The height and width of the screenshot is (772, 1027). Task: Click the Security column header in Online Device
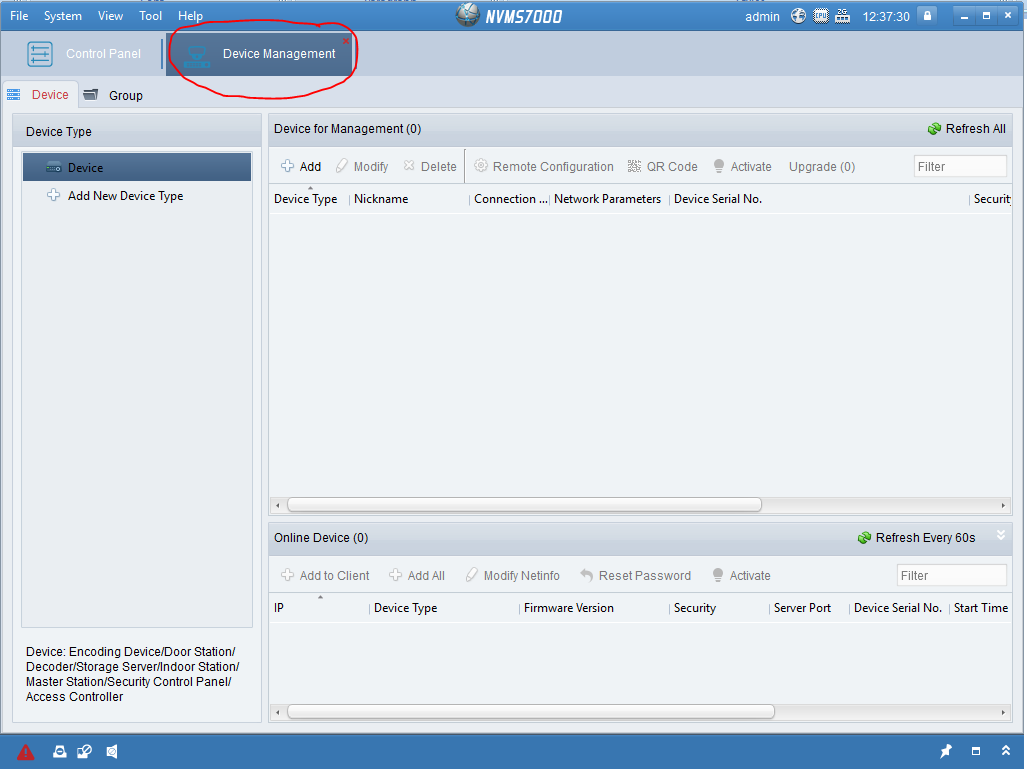[x=695, y=608]
